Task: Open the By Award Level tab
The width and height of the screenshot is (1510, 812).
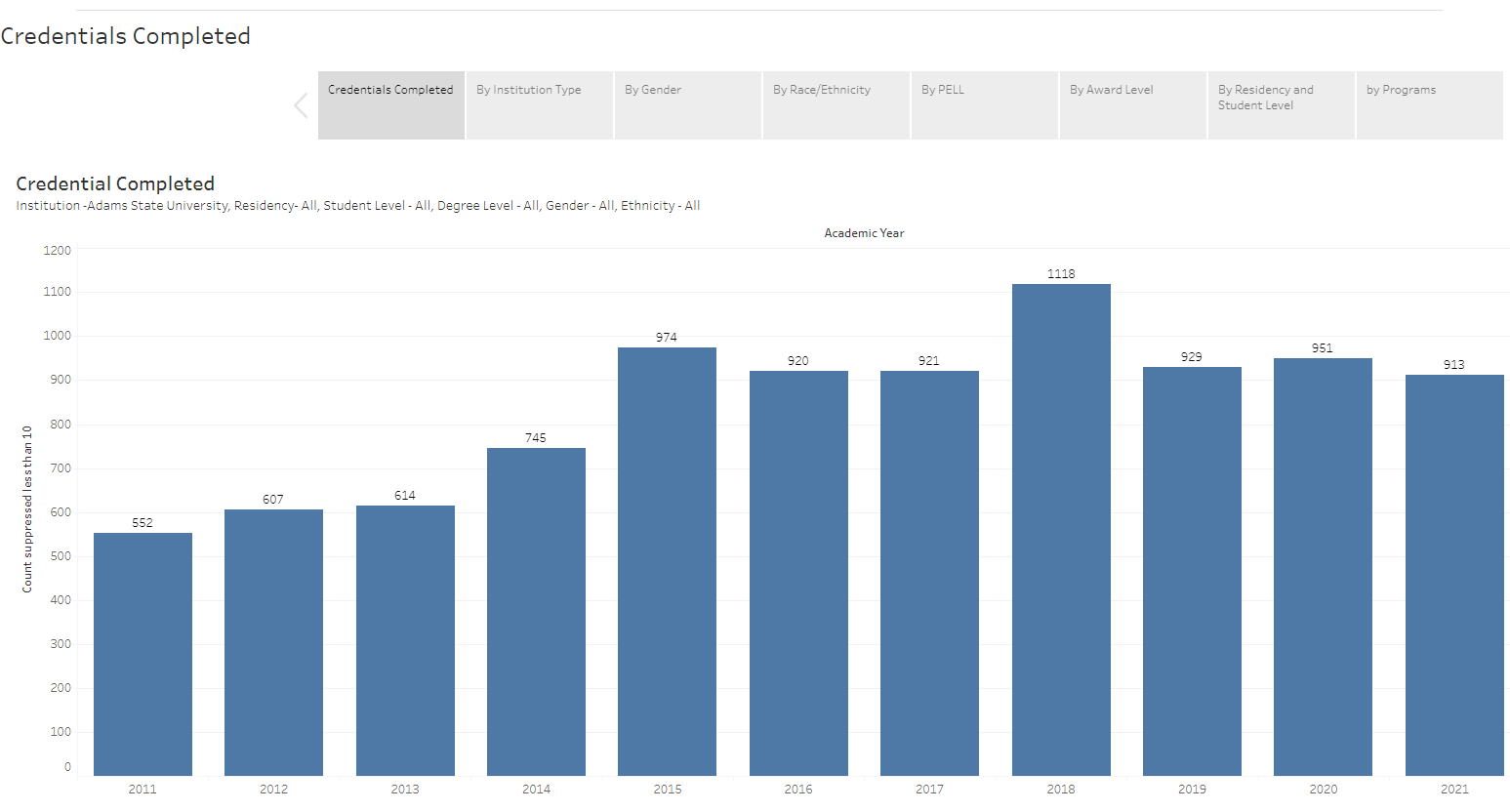Action: pyautogui.click(x=1133, y=105)
